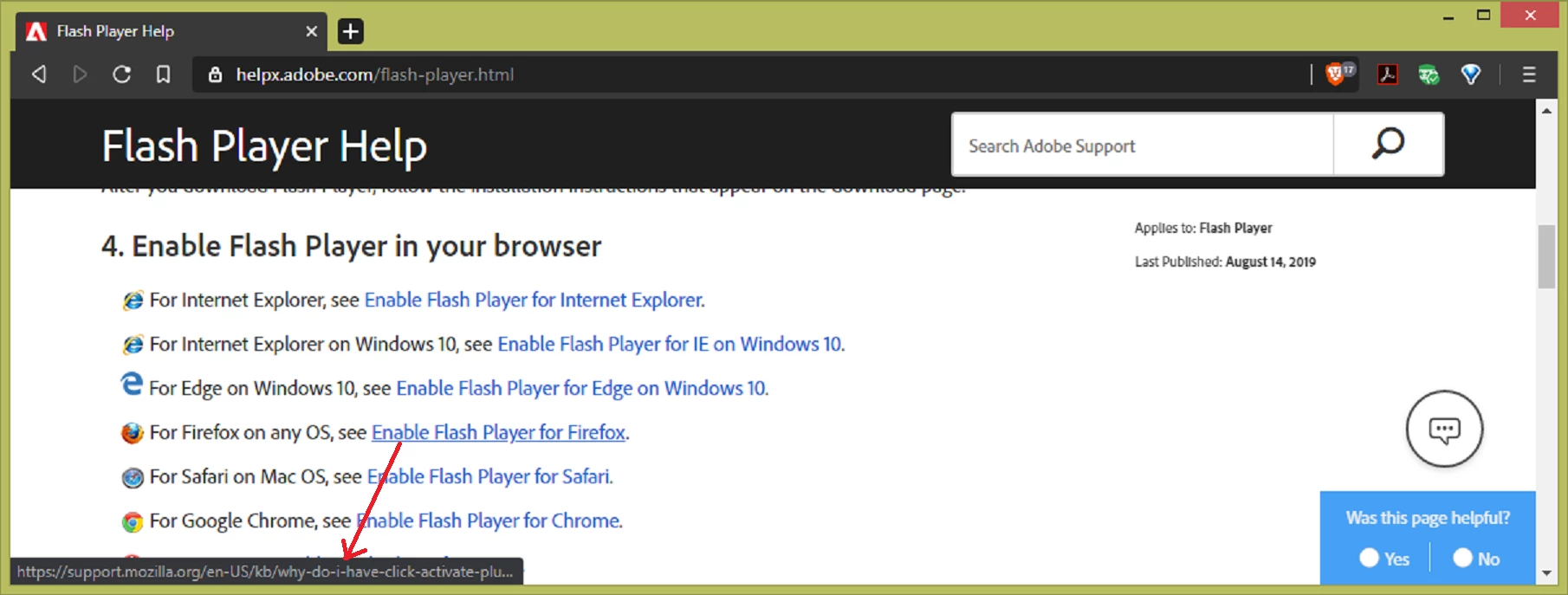The height and width of the screenshot is (595, 1568).
Task: Open Enable Flash Player for Firefox link
Action: coord(499,432)
